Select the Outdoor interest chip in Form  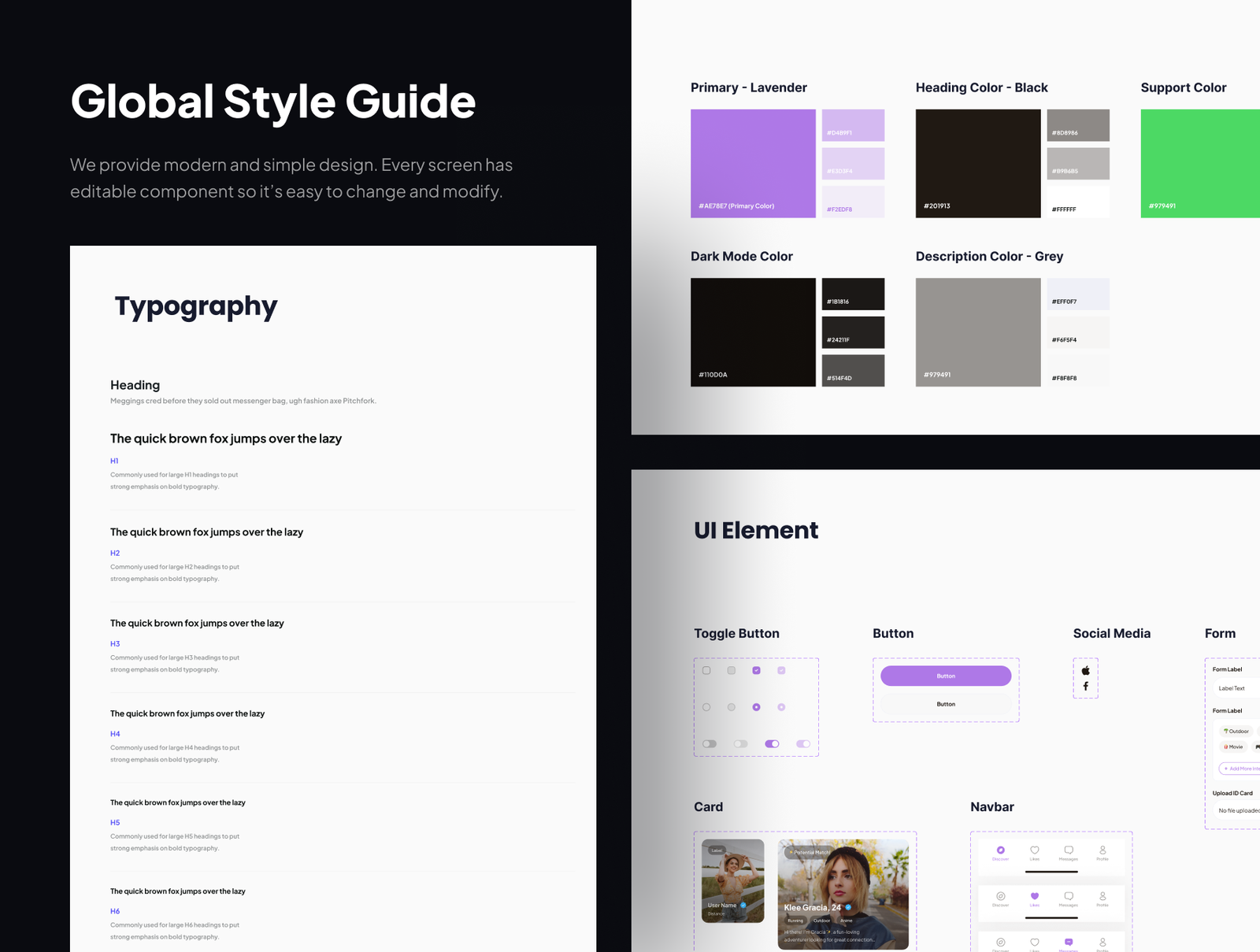[x=1236, y=731]
